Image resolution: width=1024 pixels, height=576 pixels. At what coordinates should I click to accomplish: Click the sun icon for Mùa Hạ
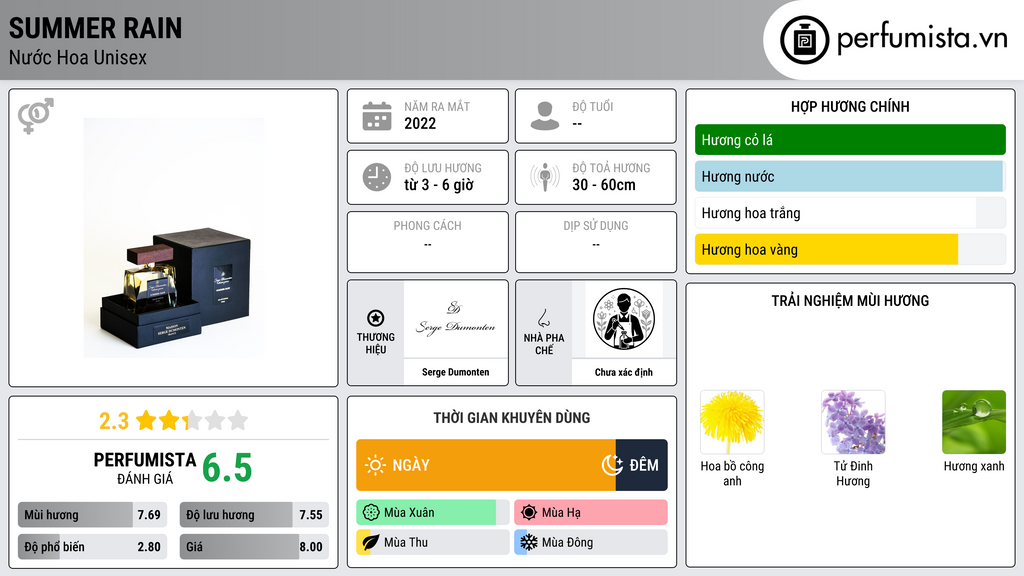coord(529,513)
